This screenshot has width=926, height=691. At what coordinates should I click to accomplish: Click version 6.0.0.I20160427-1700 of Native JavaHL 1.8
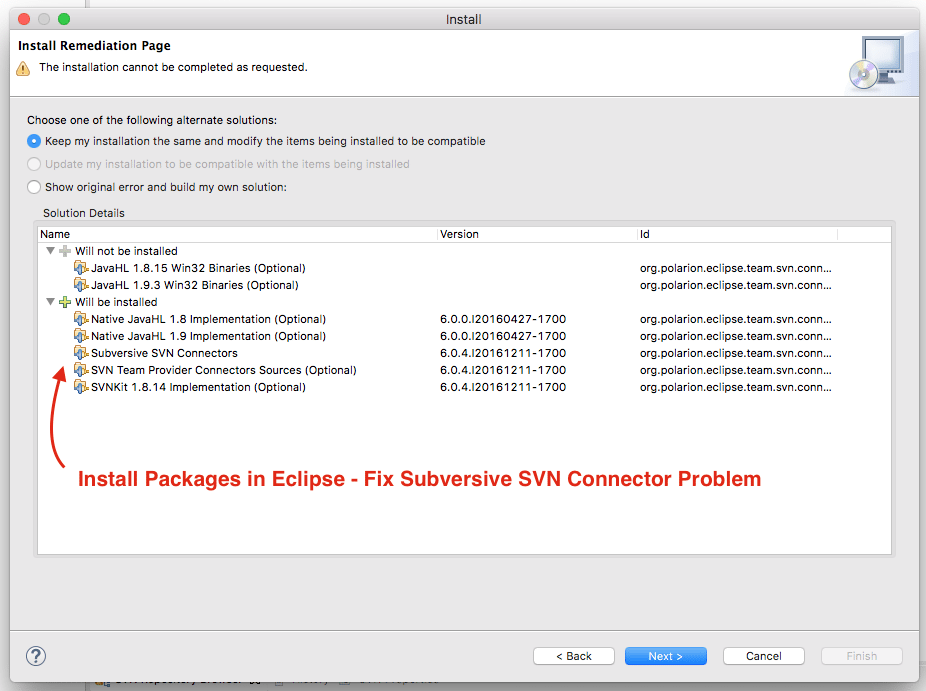(503, 319)
